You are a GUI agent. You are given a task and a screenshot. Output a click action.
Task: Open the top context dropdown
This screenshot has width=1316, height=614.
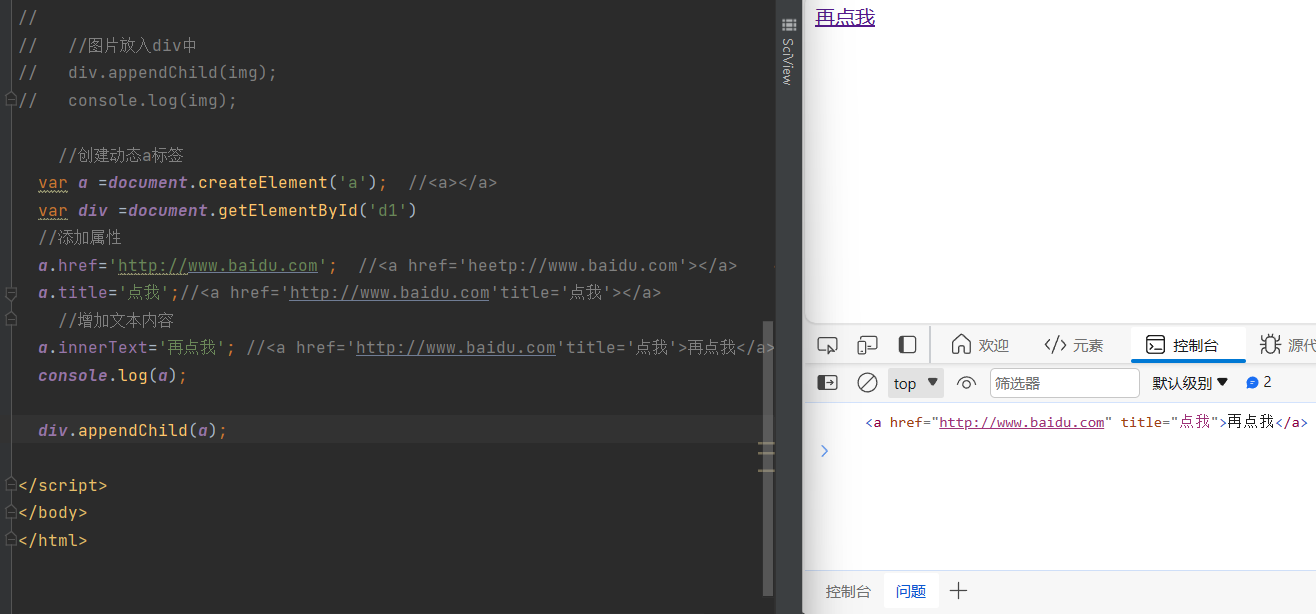[x=915, y=383]
